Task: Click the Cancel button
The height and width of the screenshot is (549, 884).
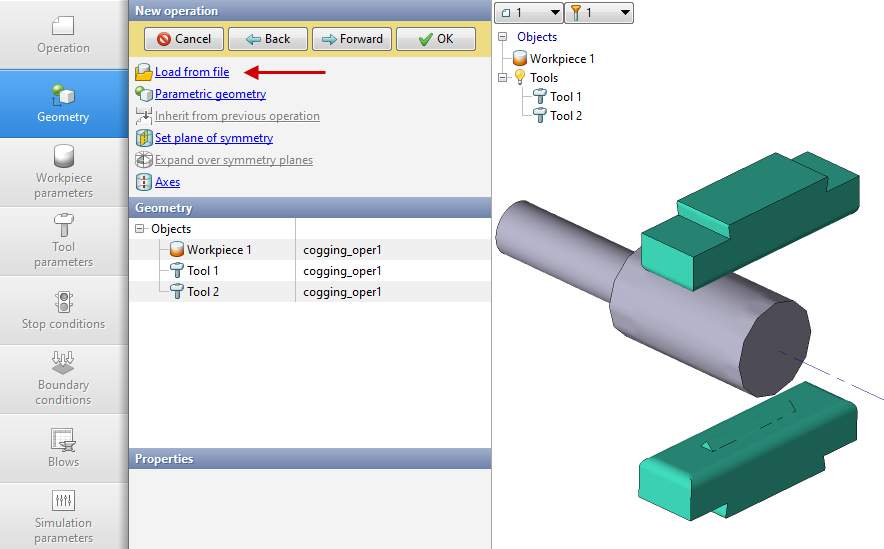Action: tap(183, 39)
